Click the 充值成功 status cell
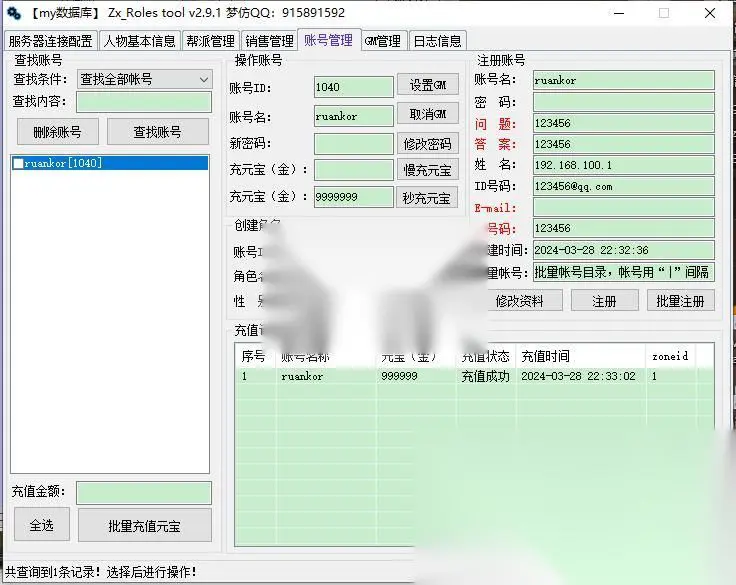Viewport: 736px width, 585px height. click(485, 376)
